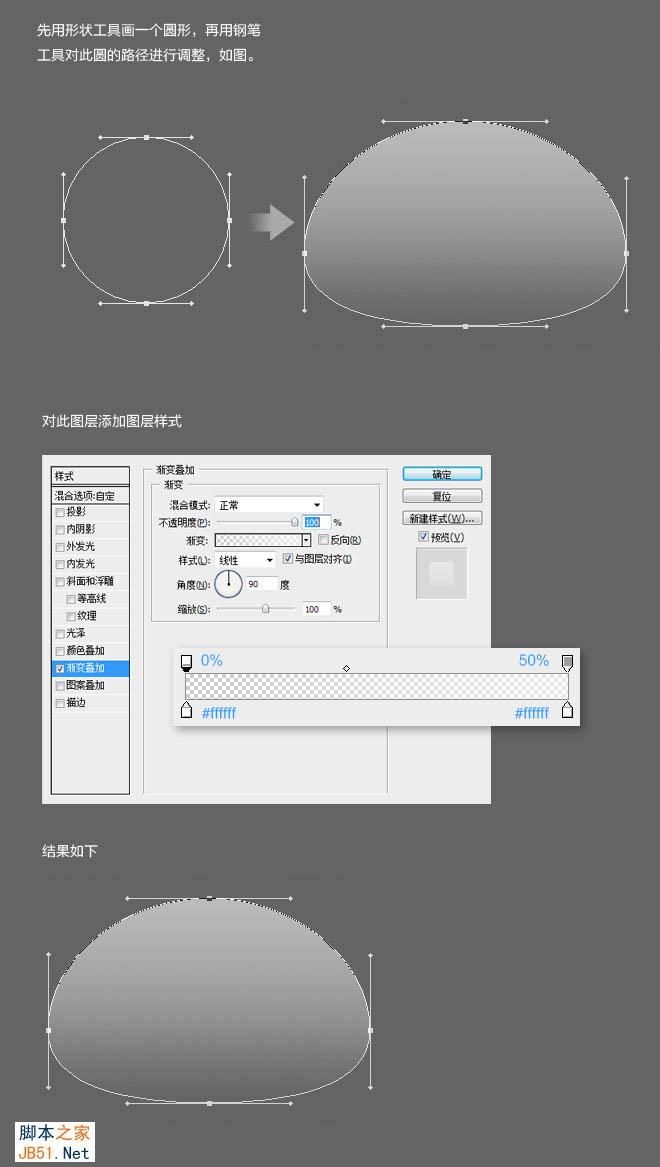
Task: Click the 角度 input field showing 90
Action: pyautogui.click(x=261, y=584)
